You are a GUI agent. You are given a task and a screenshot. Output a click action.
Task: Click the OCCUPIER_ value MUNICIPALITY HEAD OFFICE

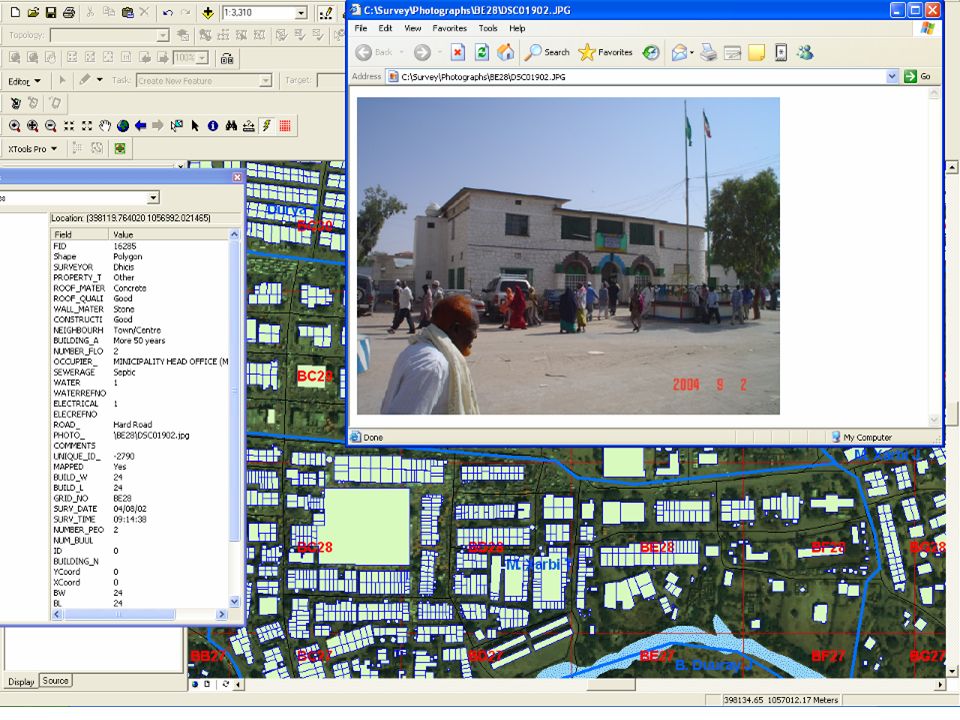(171, 362)
